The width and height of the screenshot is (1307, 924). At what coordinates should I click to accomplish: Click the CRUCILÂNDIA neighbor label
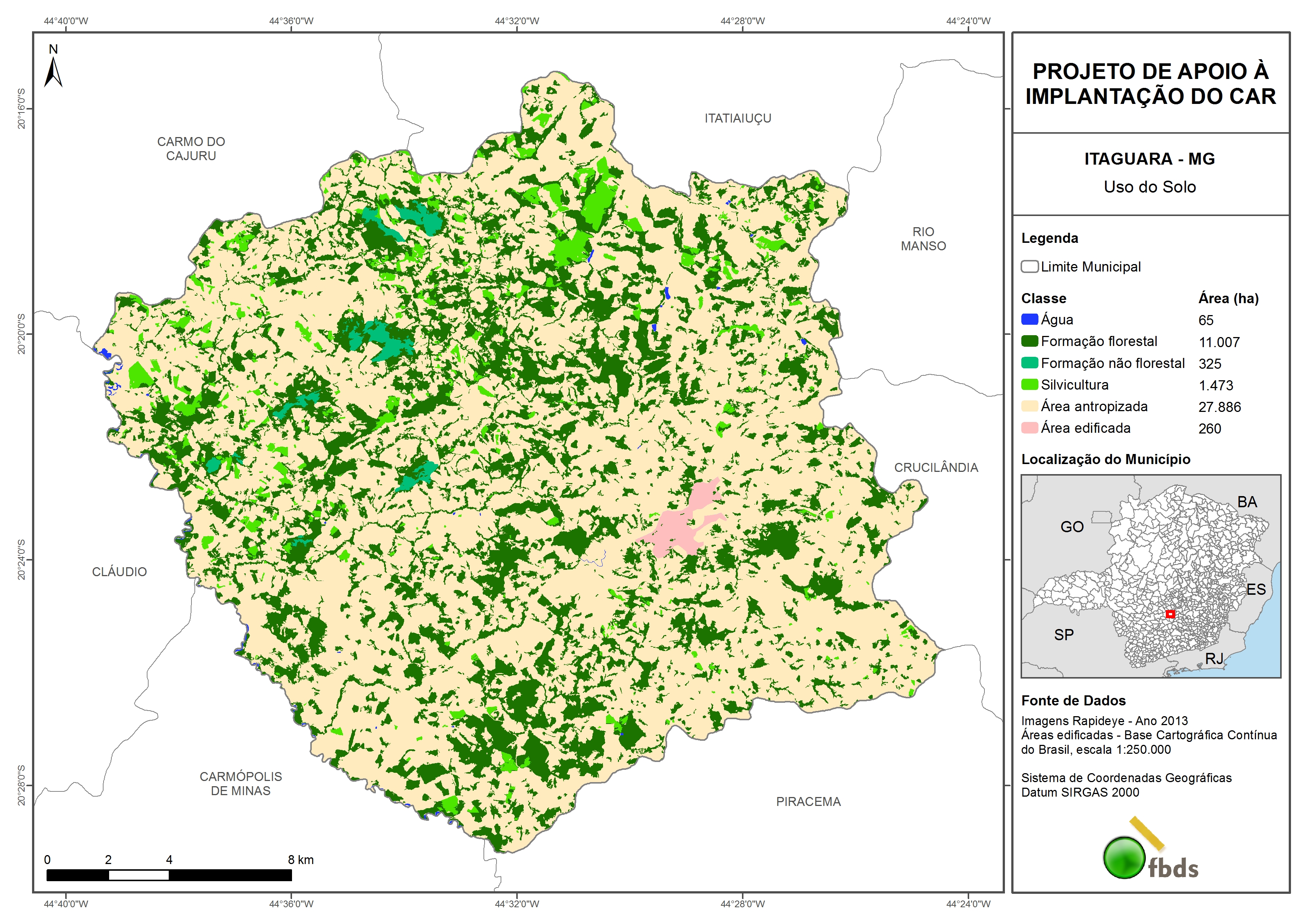tap(936, 467)
